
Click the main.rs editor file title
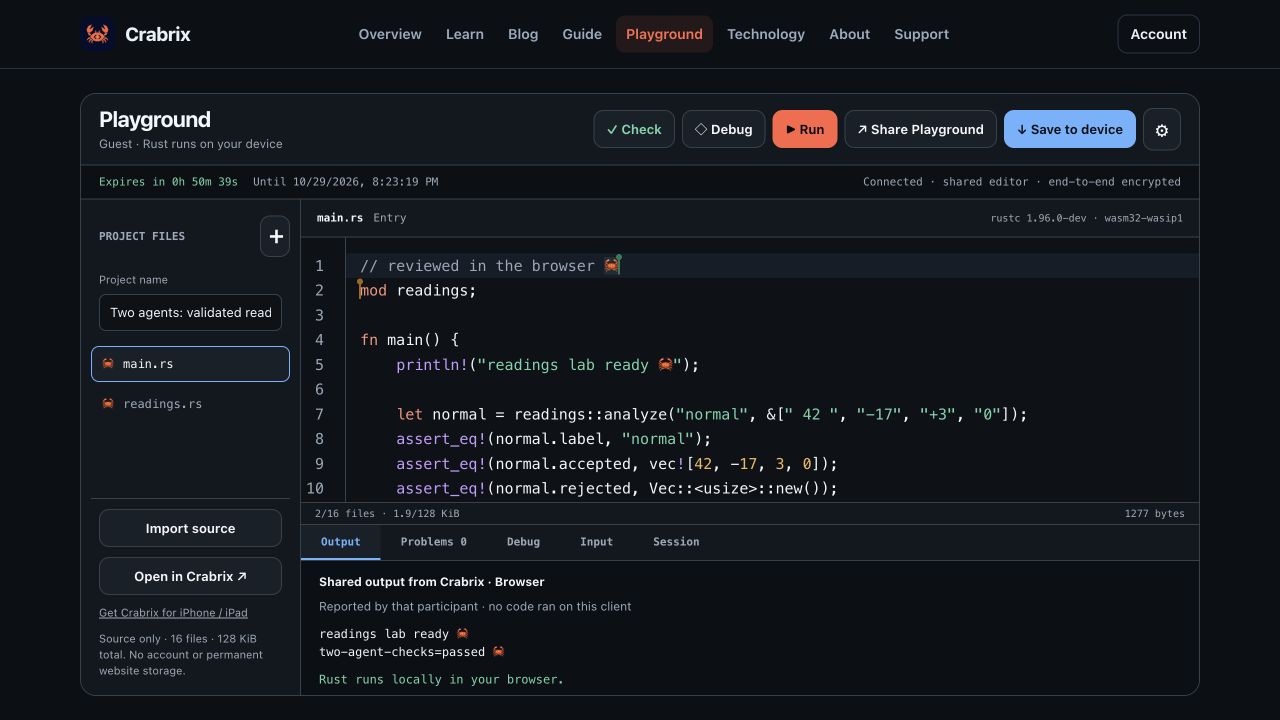coord(340,218)
